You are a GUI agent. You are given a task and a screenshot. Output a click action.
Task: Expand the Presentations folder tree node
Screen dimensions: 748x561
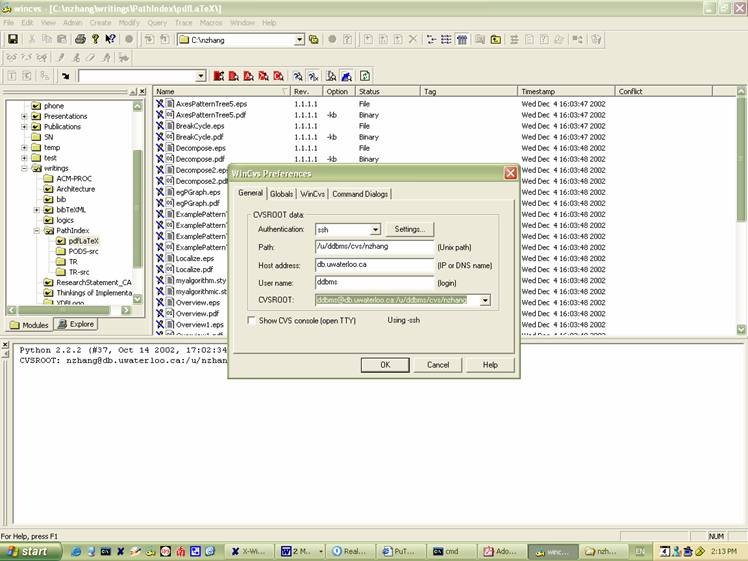[x=24, y=116]
